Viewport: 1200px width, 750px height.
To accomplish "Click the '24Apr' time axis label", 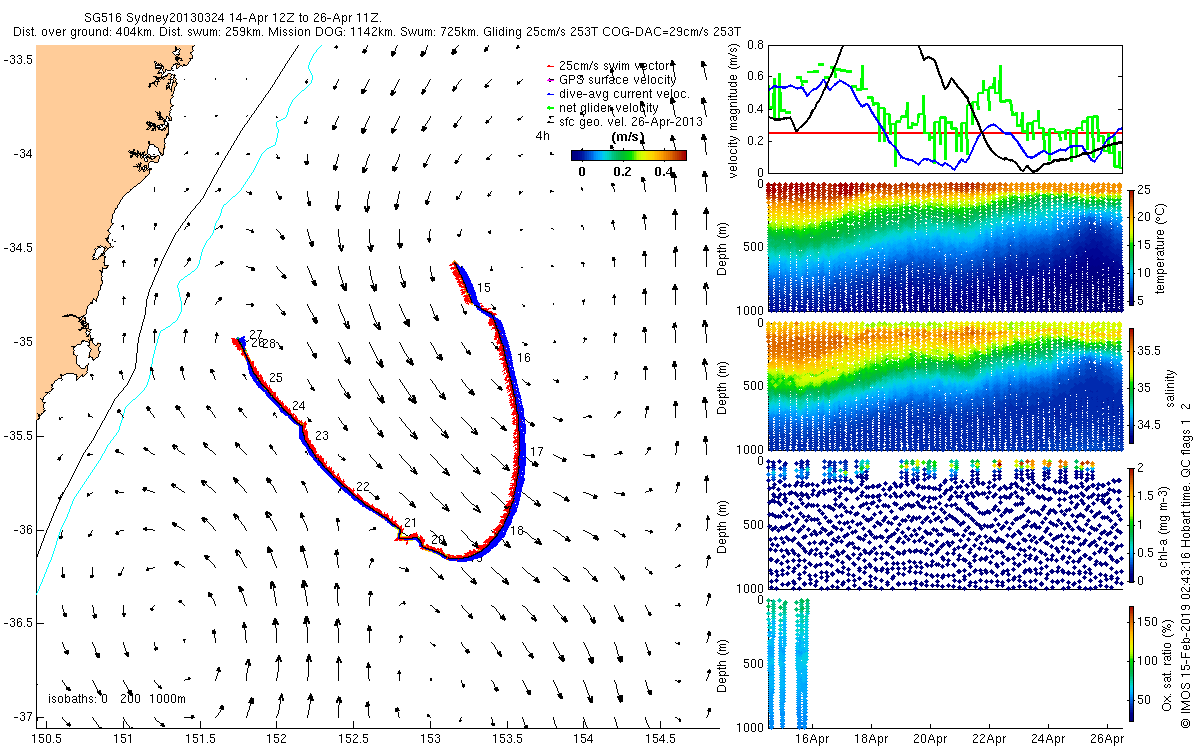I will click(1048, 739).
